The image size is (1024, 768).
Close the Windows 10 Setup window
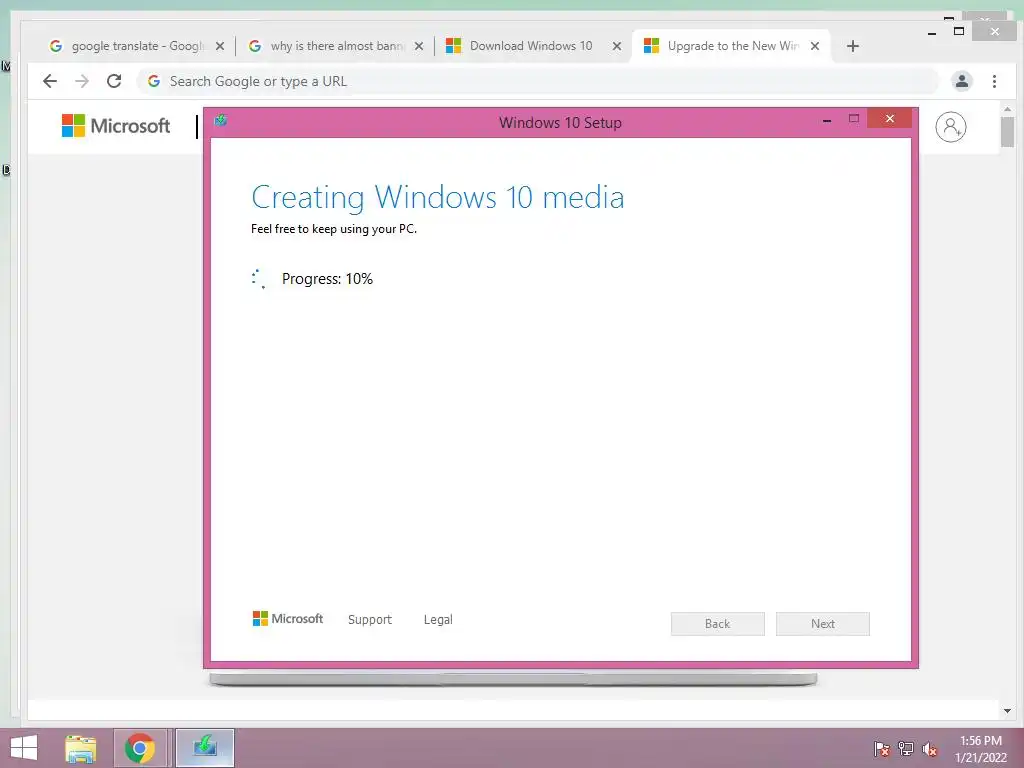pos(889,119)
